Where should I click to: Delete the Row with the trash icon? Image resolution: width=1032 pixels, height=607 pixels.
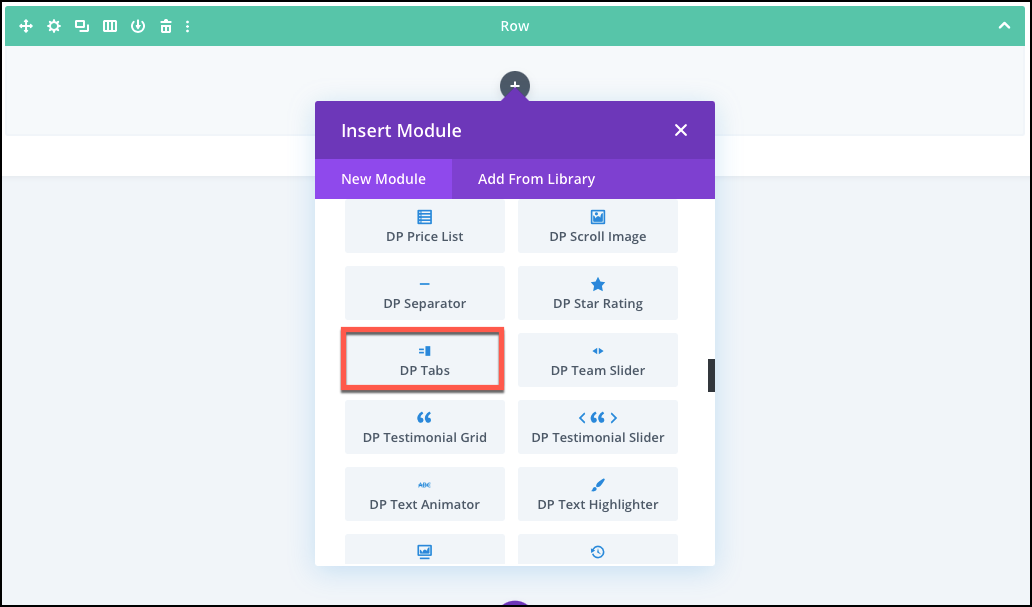(x=166, y=26)
